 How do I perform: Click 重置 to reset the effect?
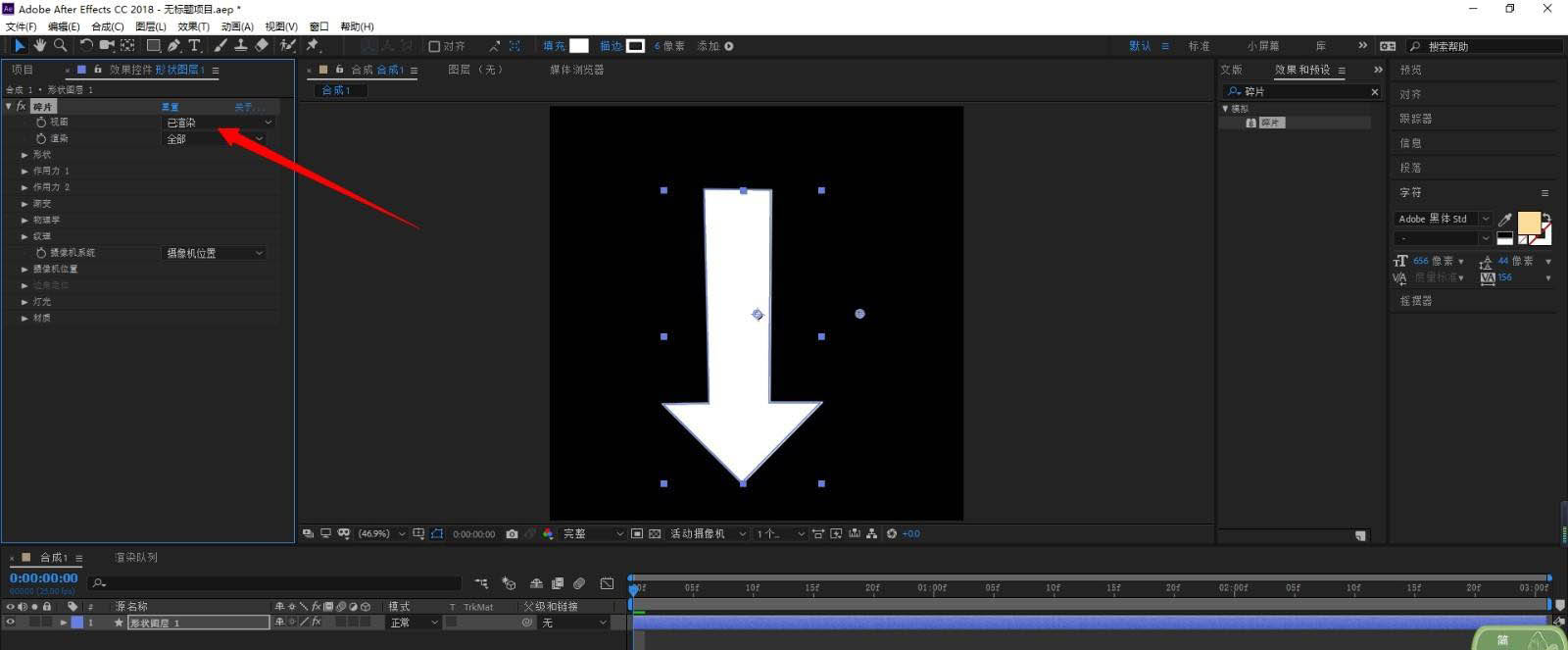coord(171,107)
